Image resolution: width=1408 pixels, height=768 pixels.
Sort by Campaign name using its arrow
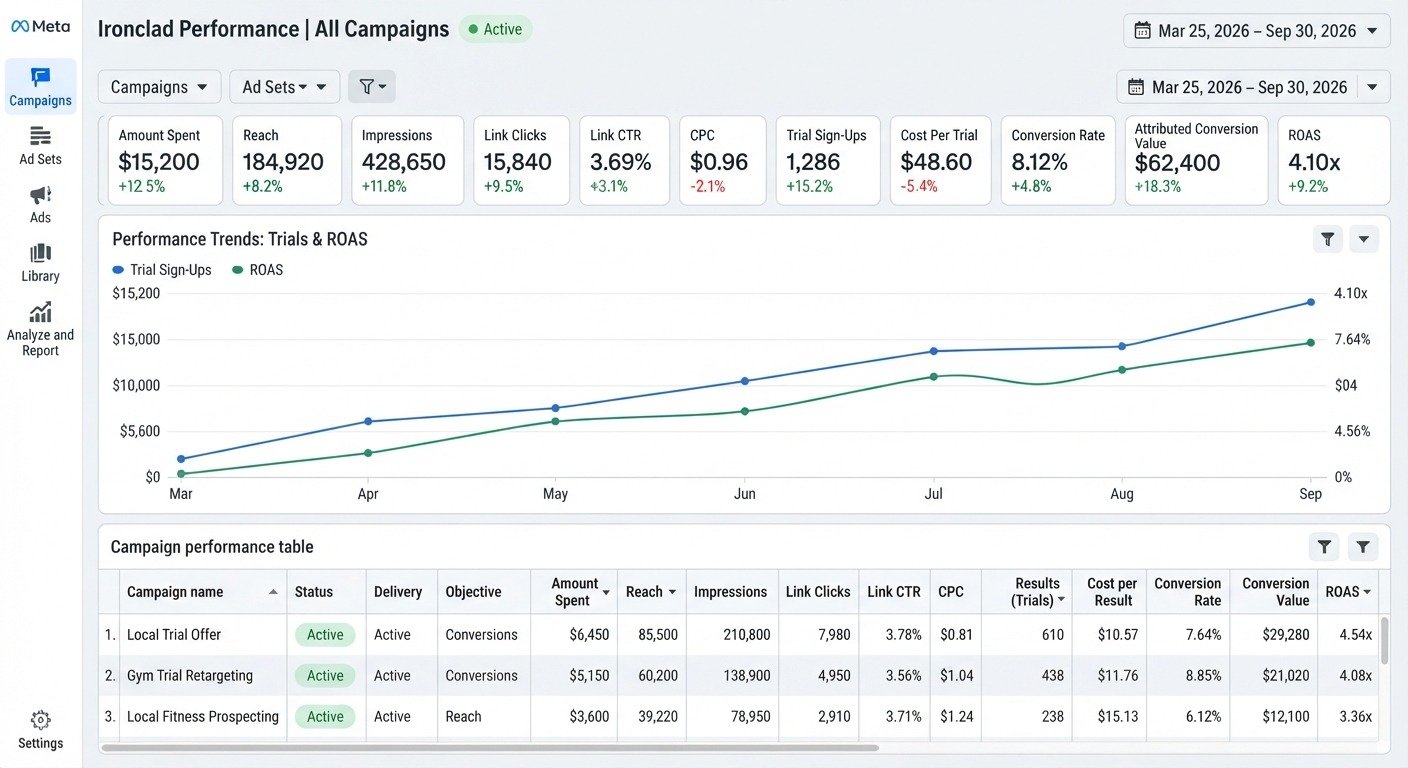(273, 592)
